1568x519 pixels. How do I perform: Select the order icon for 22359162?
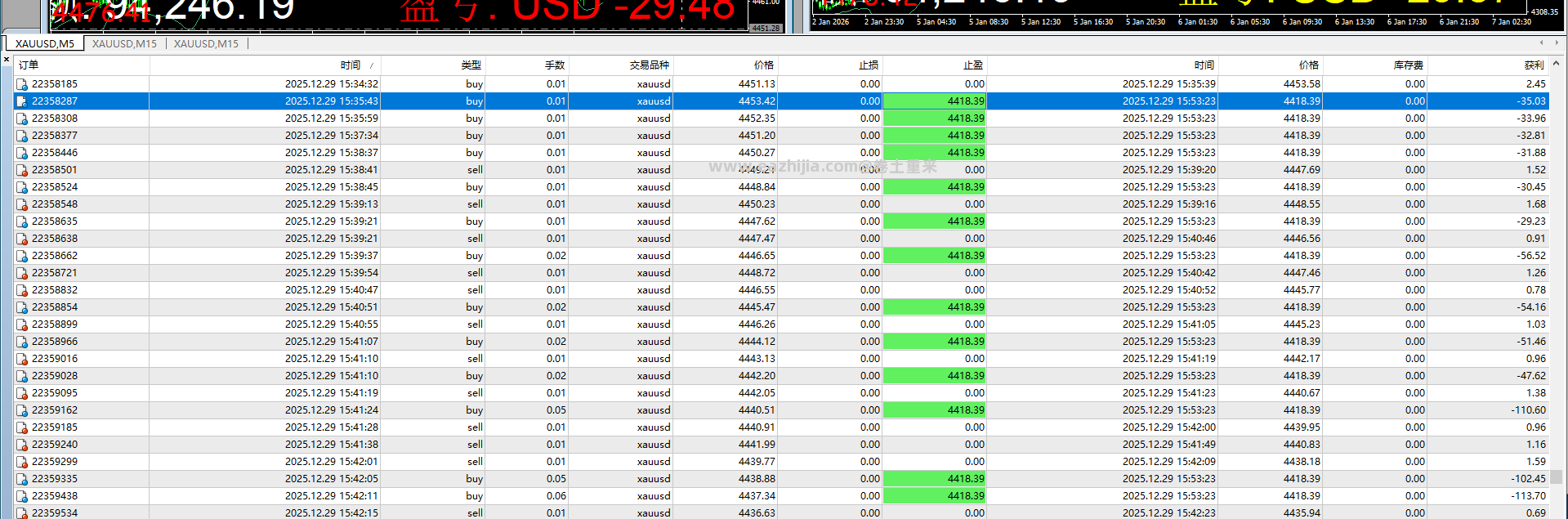click(x=22, y=410)
